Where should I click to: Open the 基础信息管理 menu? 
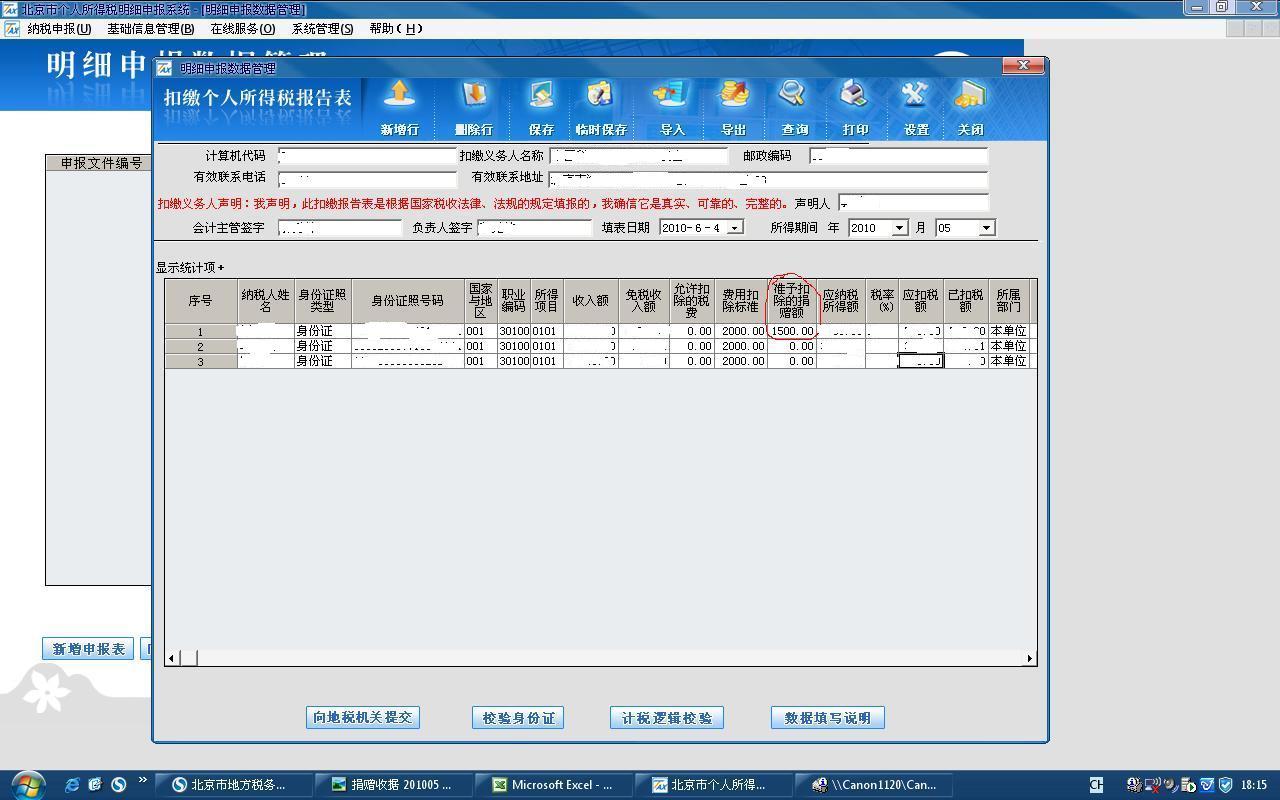(150, 29)
